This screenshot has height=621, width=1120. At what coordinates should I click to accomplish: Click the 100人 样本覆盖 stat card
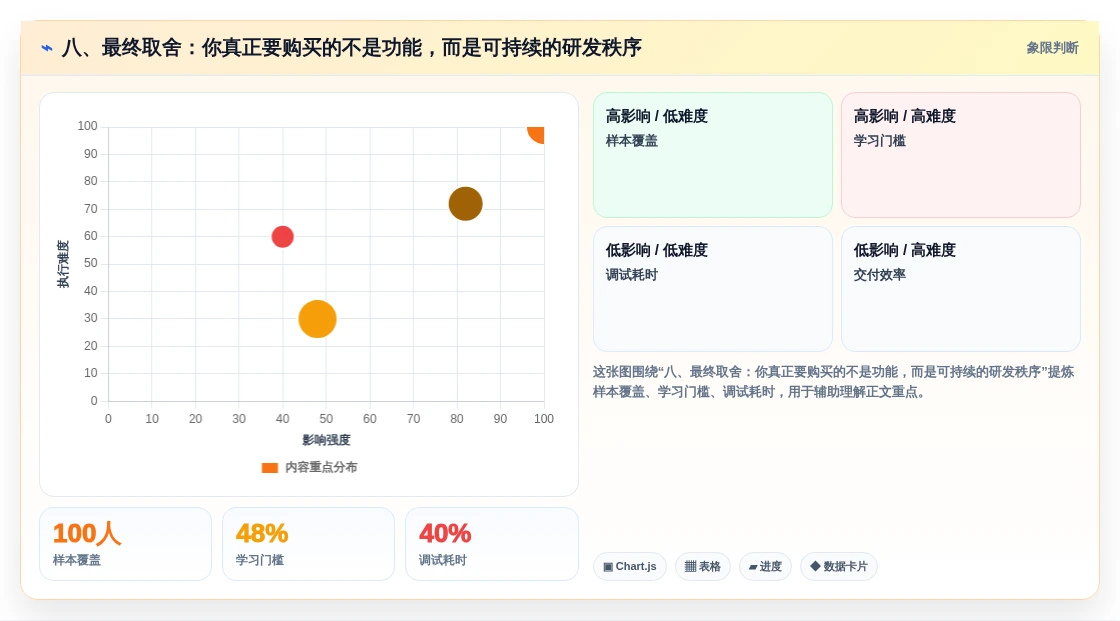click(x=126, y=544)
